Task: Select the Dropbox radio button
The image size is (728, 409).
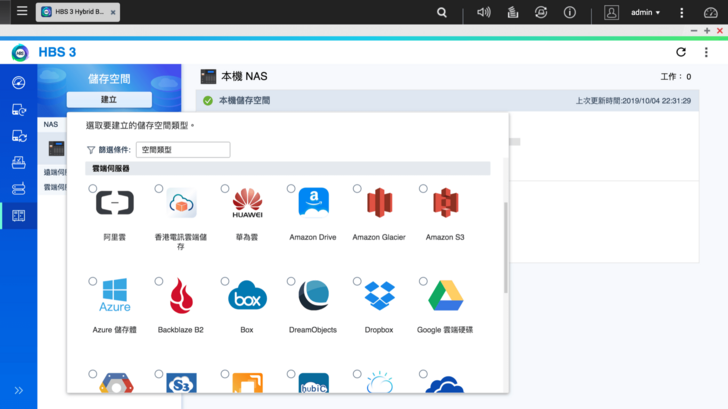Action: [x=357, y=281]
